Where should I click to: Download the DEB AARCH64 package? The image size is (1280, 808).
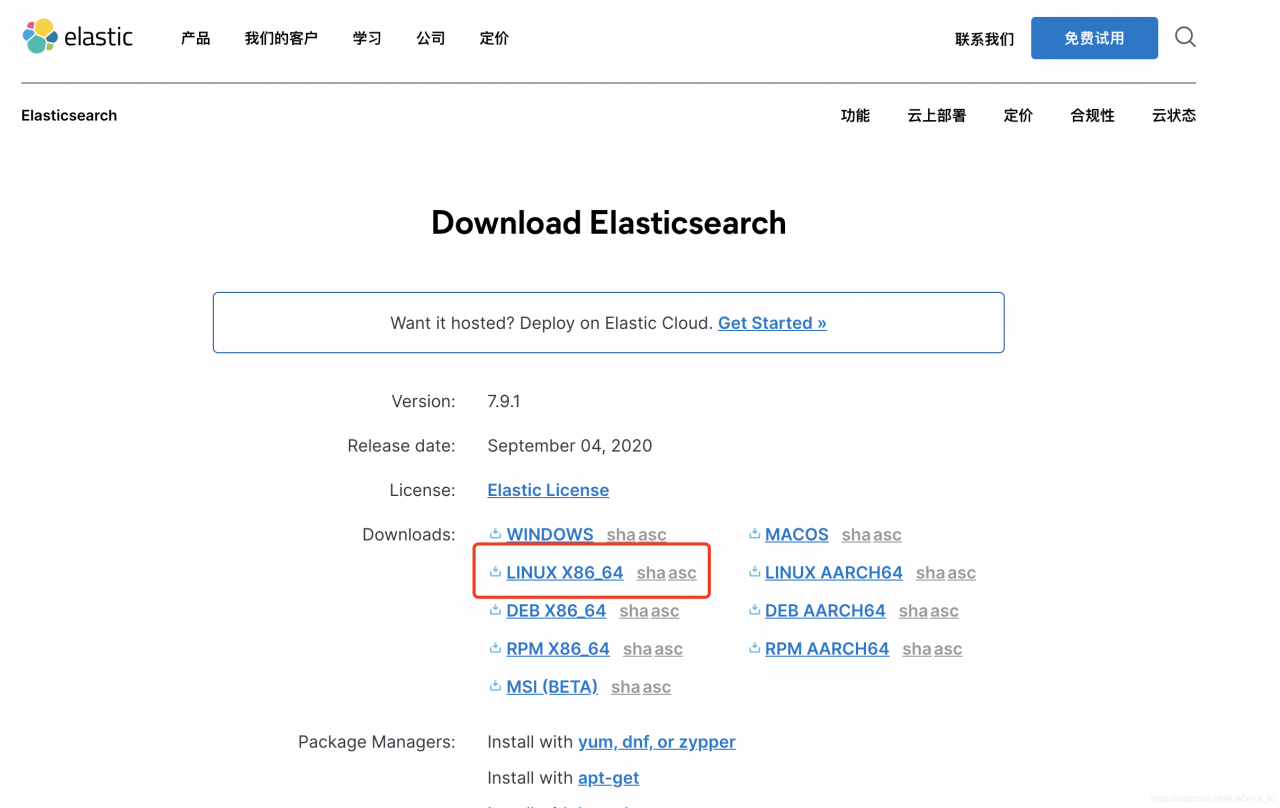(825, 610)
